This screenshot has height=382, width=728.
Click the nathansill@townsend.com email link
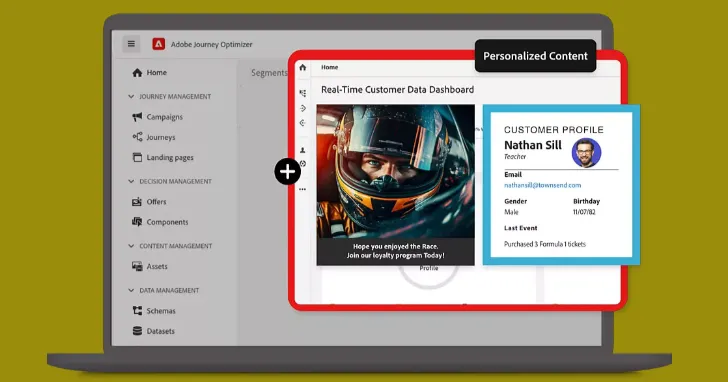point(542,185)
